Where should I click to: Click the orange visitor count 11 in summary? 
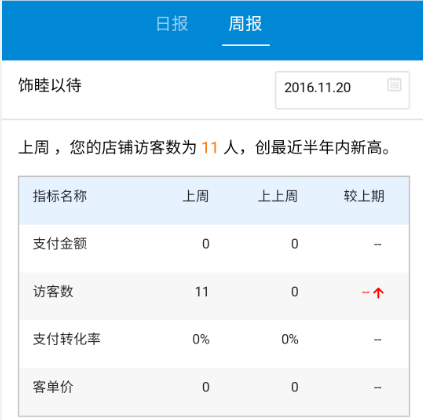210,148
